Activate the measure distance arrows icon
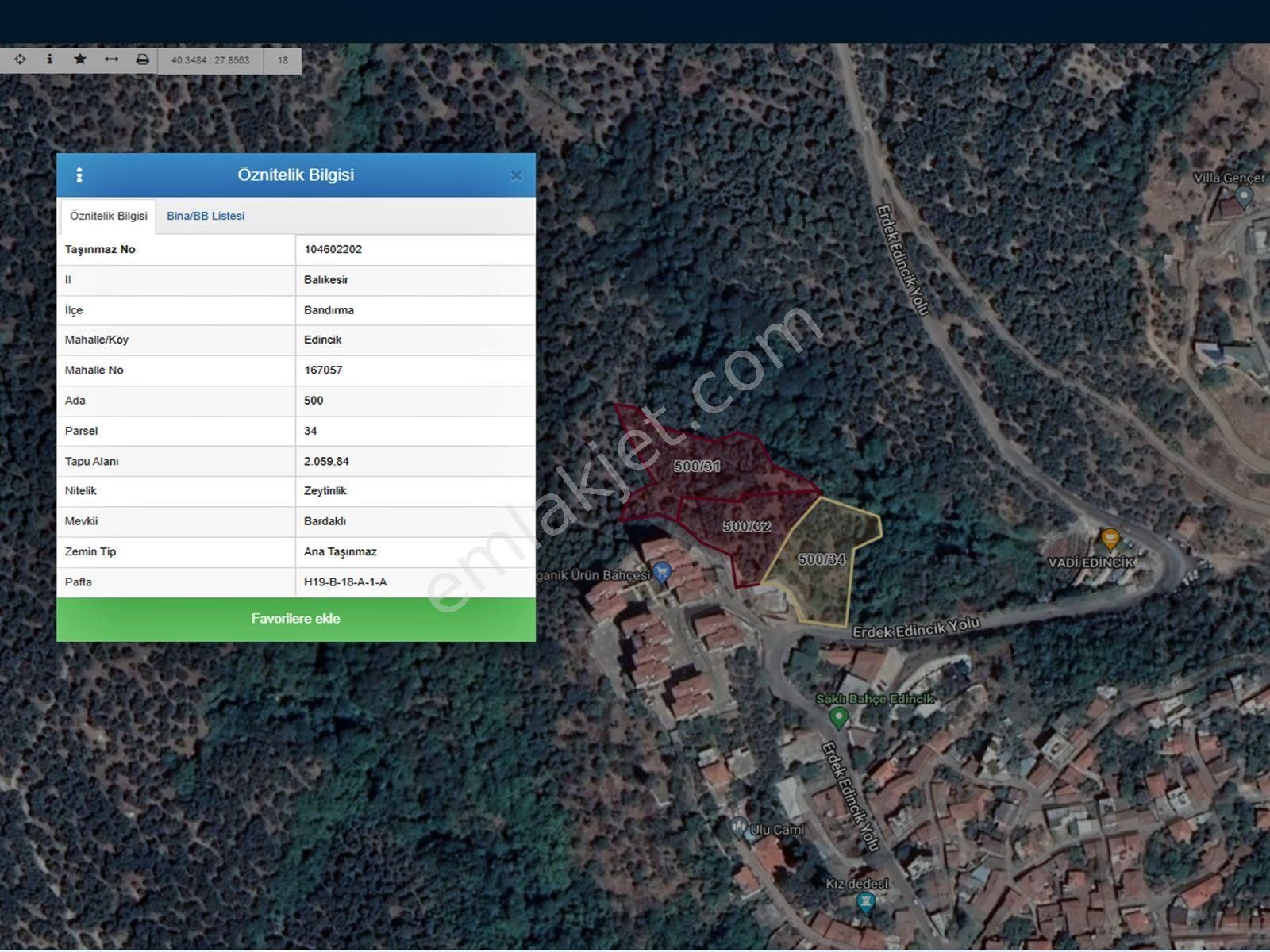The width and height of the screenshot is (1270, 952). 111,59
